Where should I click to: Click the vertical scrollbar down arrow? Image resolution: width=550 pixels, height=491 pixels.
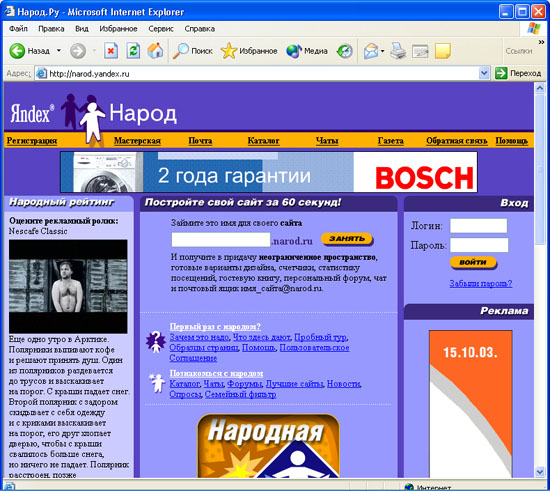[540, 472]
